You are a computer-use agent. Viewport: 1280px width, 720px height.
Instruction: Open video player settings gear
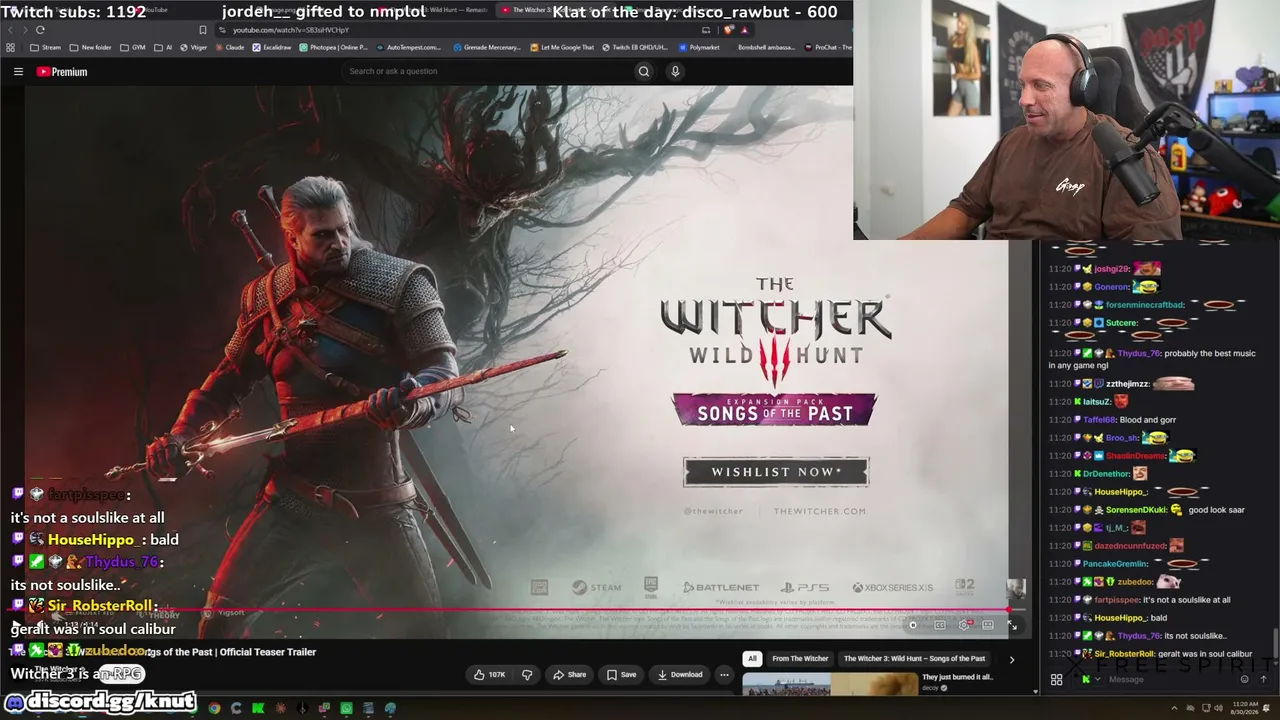coord(964,625)
